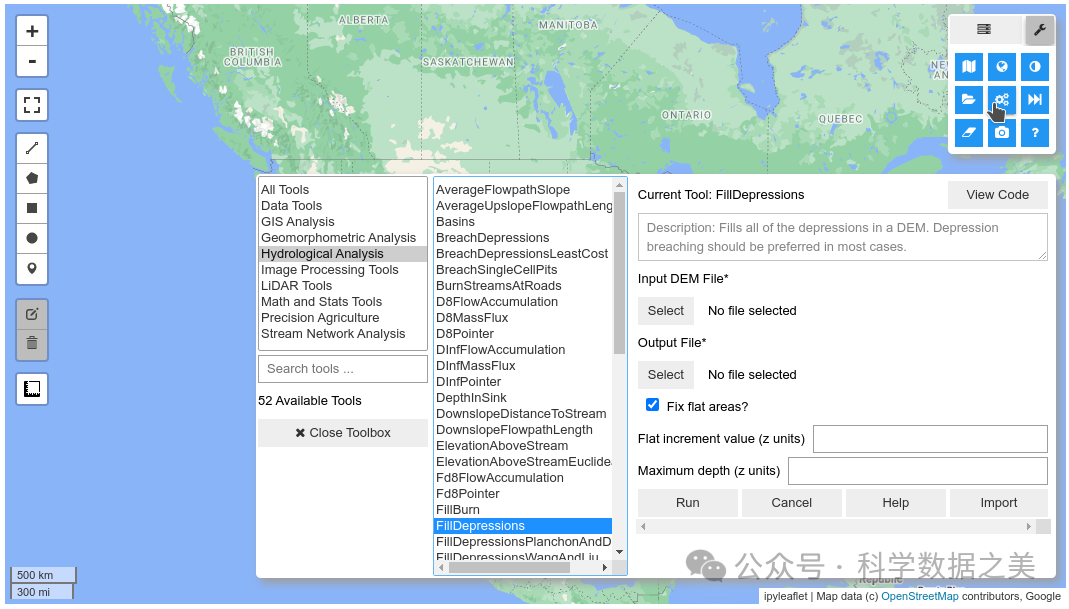Select the eraser tool icon
This screenshot has width=1069, height=609.
(x=968, y=132)
